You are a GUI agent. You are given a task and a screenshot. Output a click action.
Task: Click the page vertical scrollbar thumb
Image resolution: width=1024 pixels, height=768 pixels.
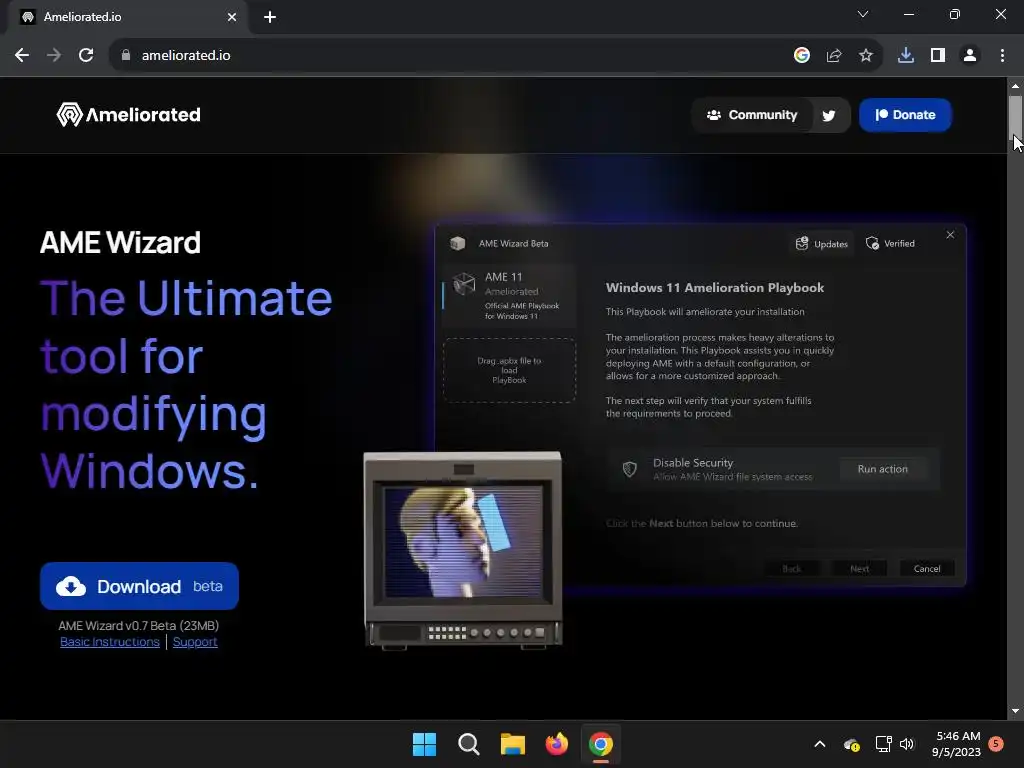pos(1015,116)
